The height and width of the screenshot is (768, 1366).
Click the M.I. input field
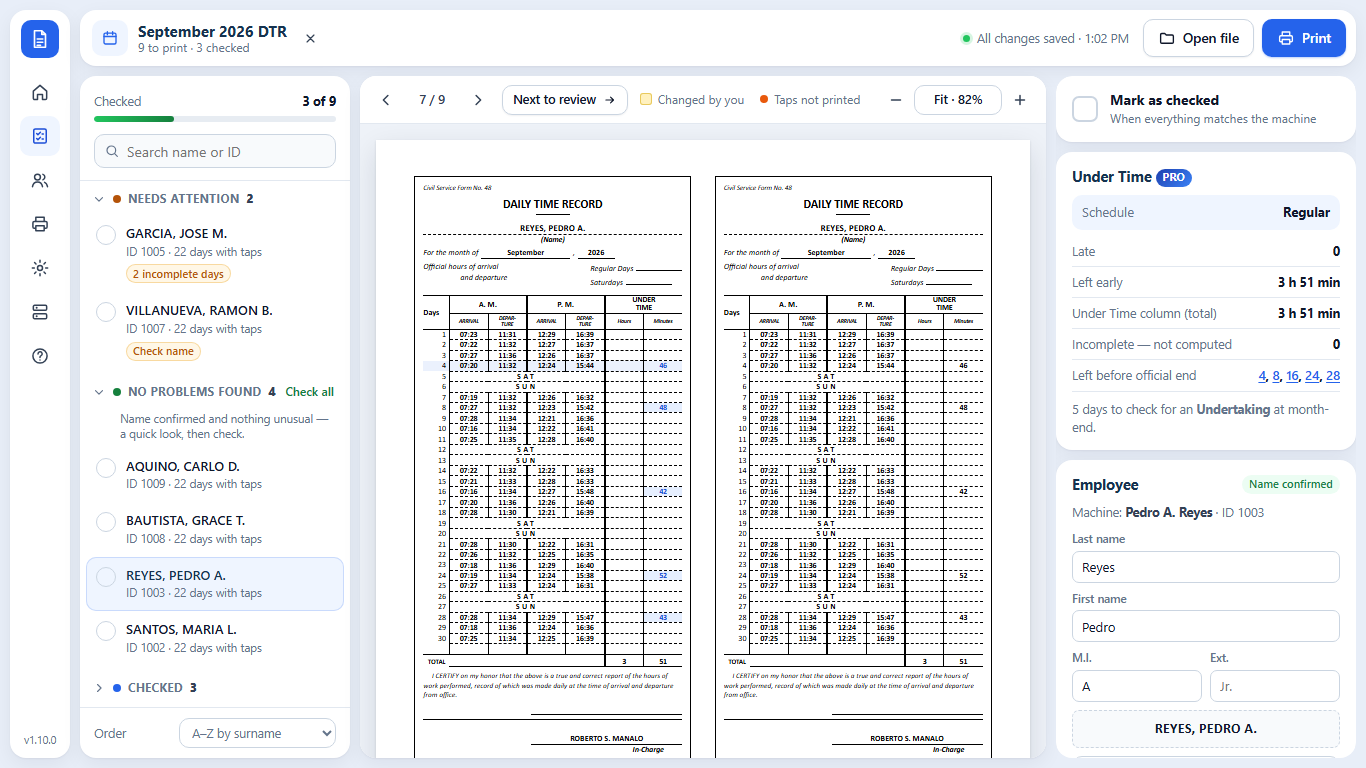pyautogui.click(x=1137, y=686)
